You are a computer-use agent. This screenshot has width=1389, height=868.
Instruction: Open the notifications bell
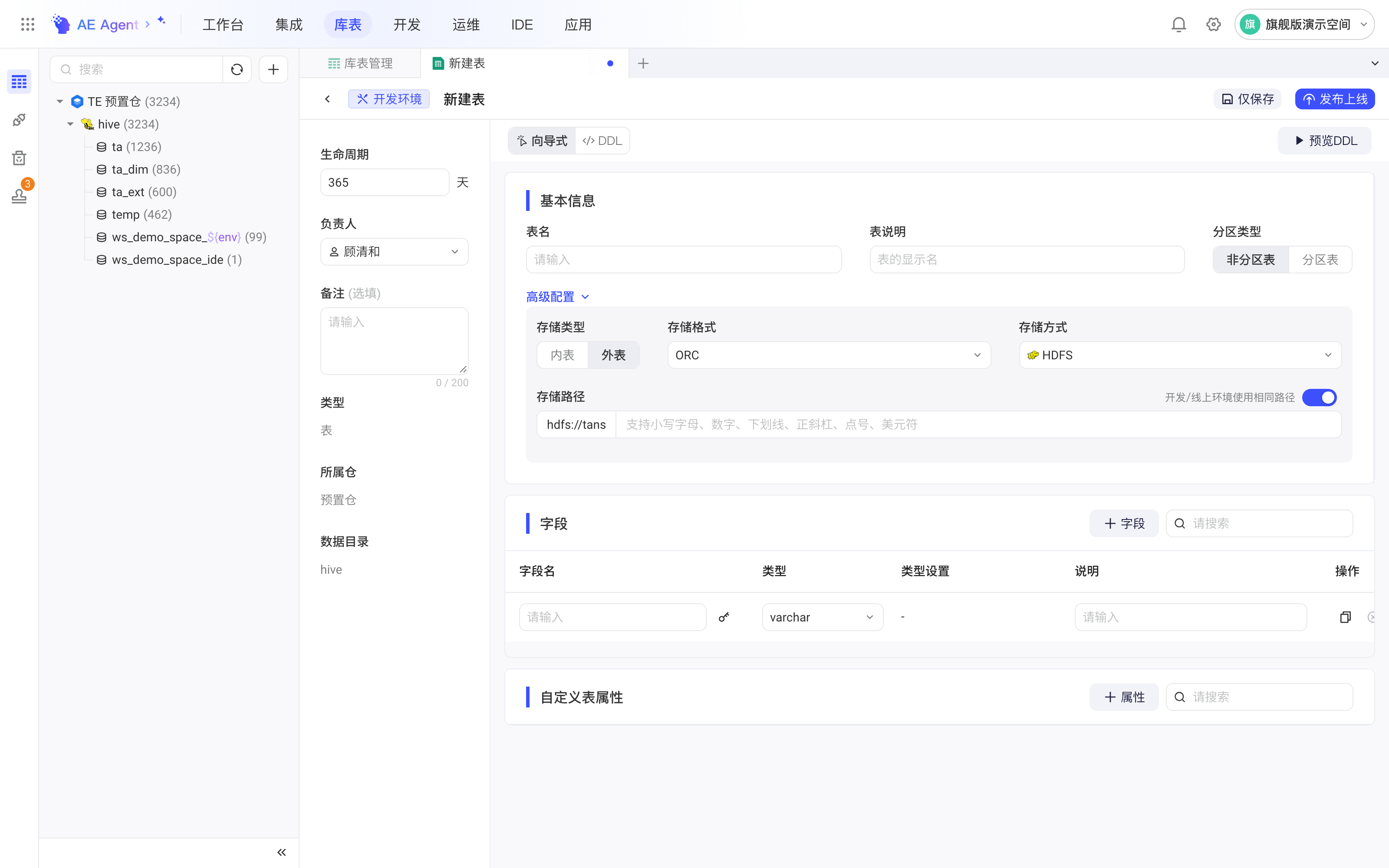point(1178,24)
